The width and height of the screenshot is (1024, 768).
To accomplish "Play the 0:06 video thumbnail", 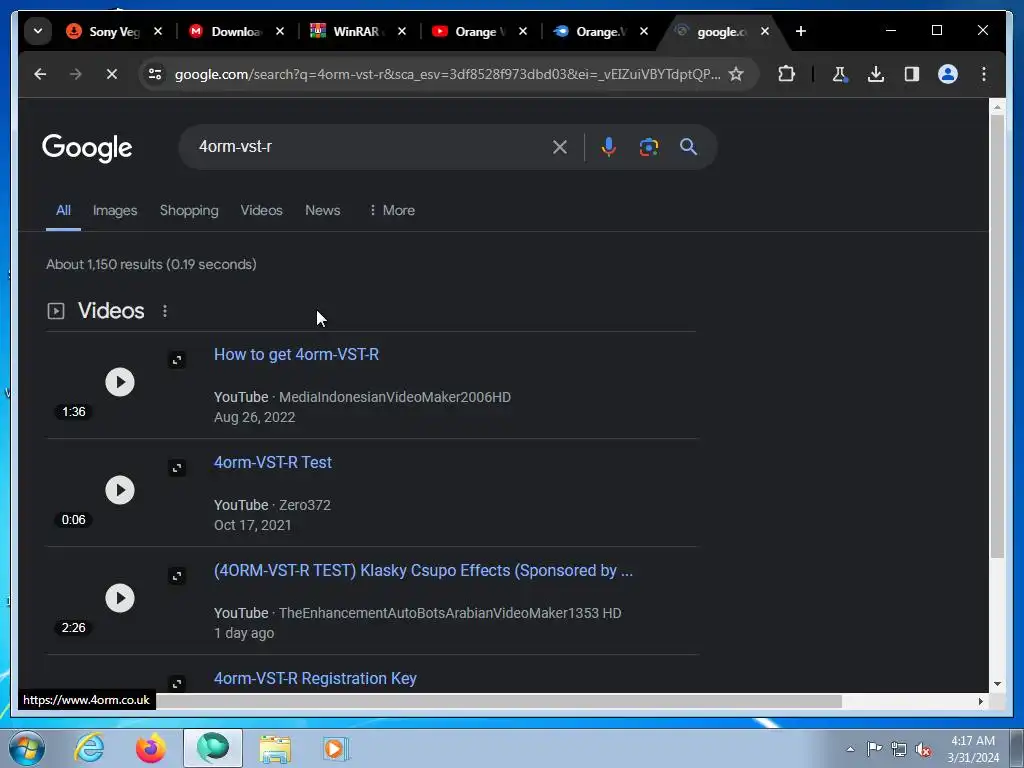I will click(120, 490).
